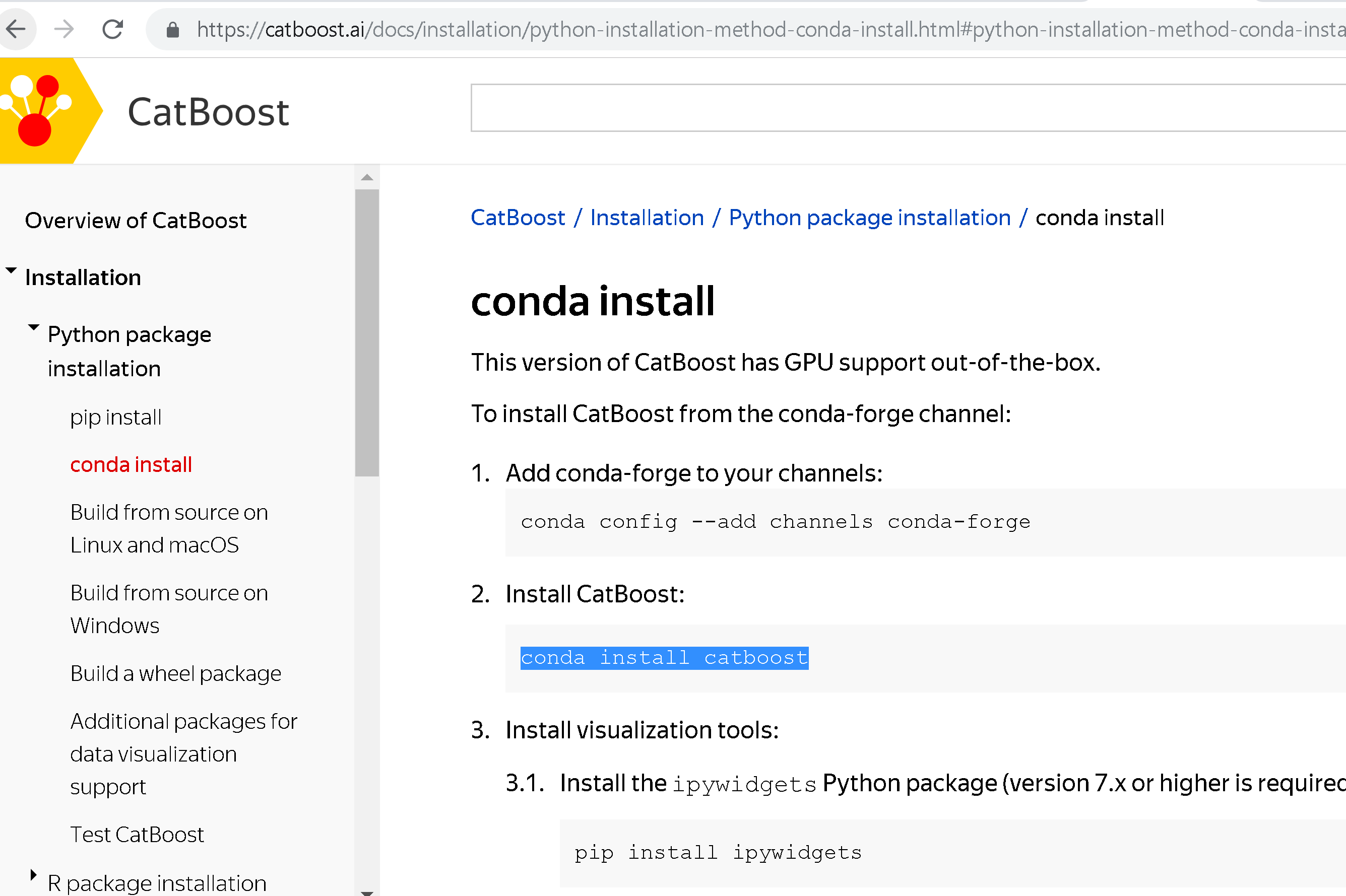Viewport: 1346px width, 896px height.
Task: Reload the current page
Action: [113, 29]
